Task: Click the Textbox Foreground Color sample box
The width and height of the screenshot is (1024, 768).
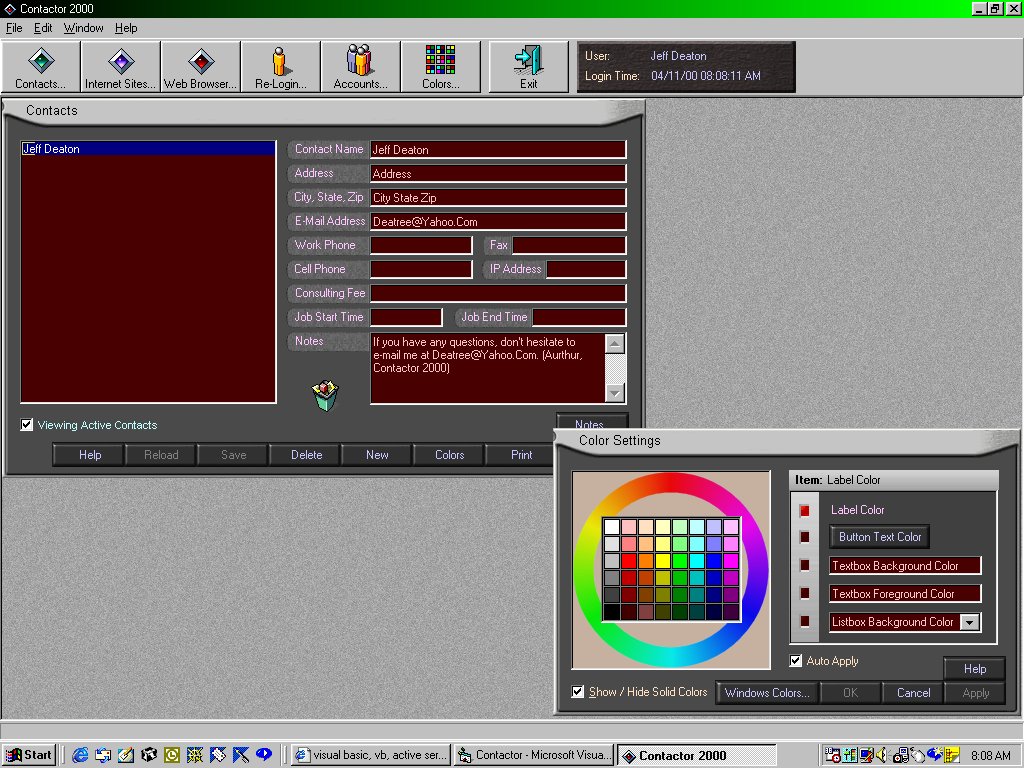Action: pyautogui.click(x=905, y=594)
